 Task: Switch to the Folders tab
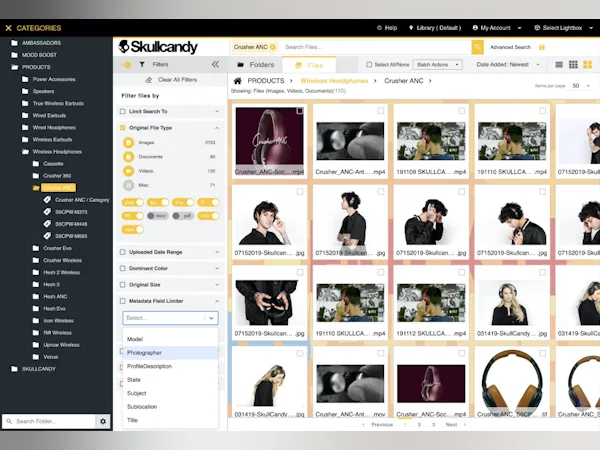(255, 64)
